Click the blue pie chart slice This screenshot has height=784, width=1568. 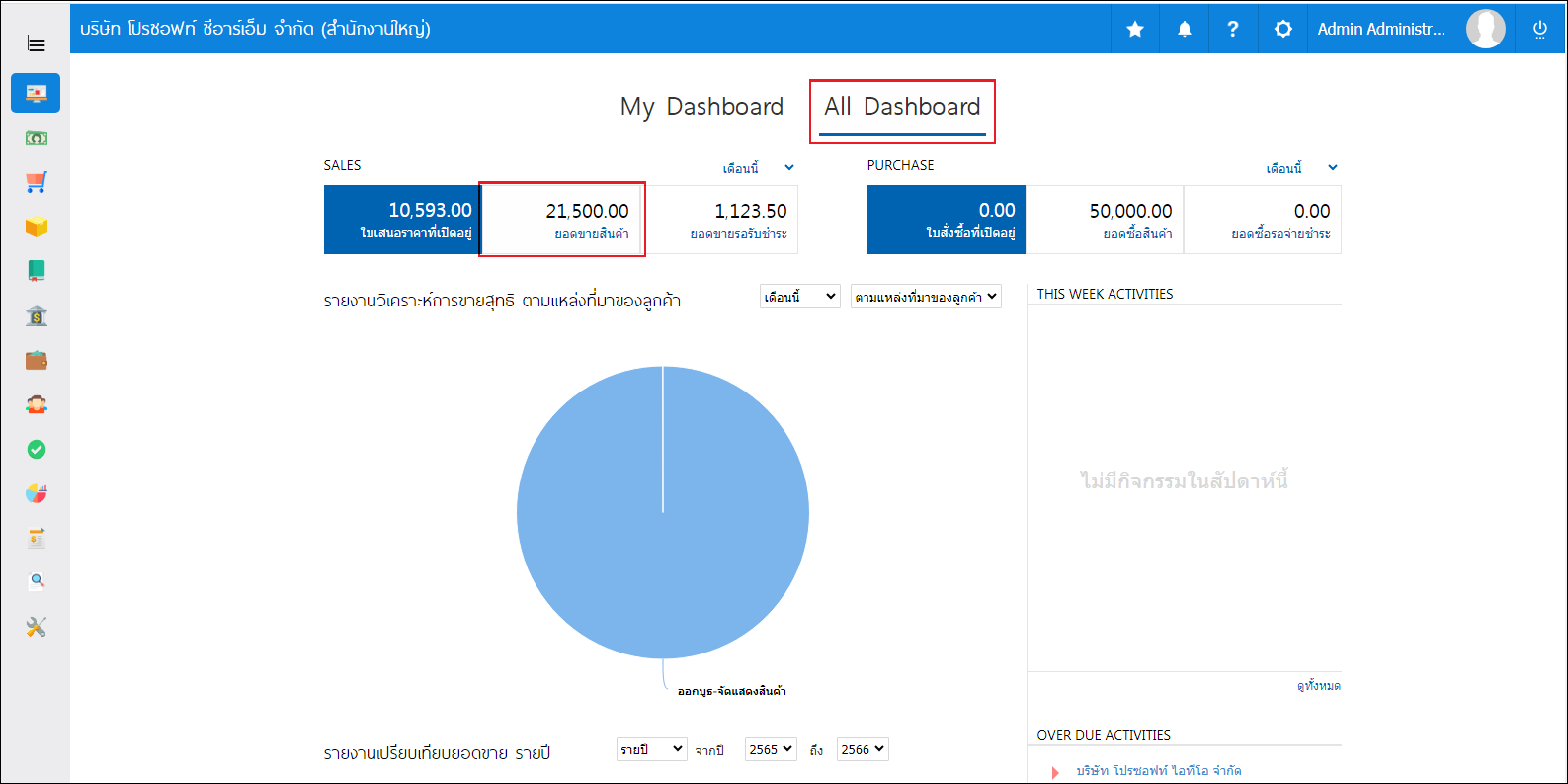pos(663,512)
